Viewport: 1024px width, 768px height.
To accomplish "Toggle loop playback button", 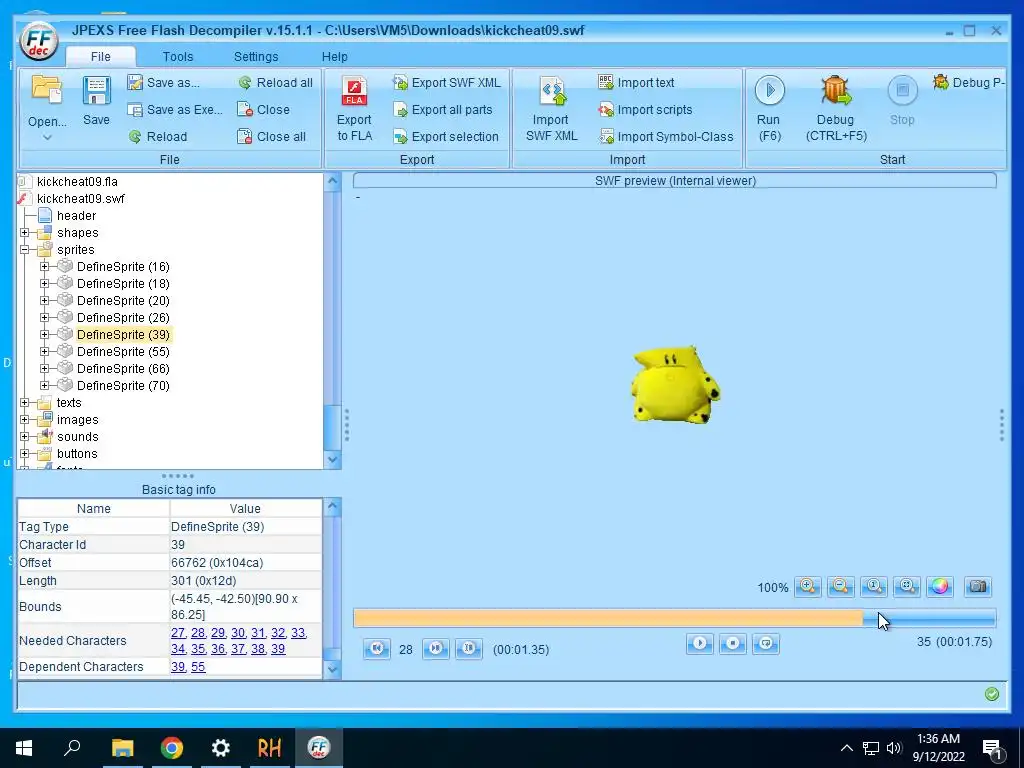I will point(766,644).
